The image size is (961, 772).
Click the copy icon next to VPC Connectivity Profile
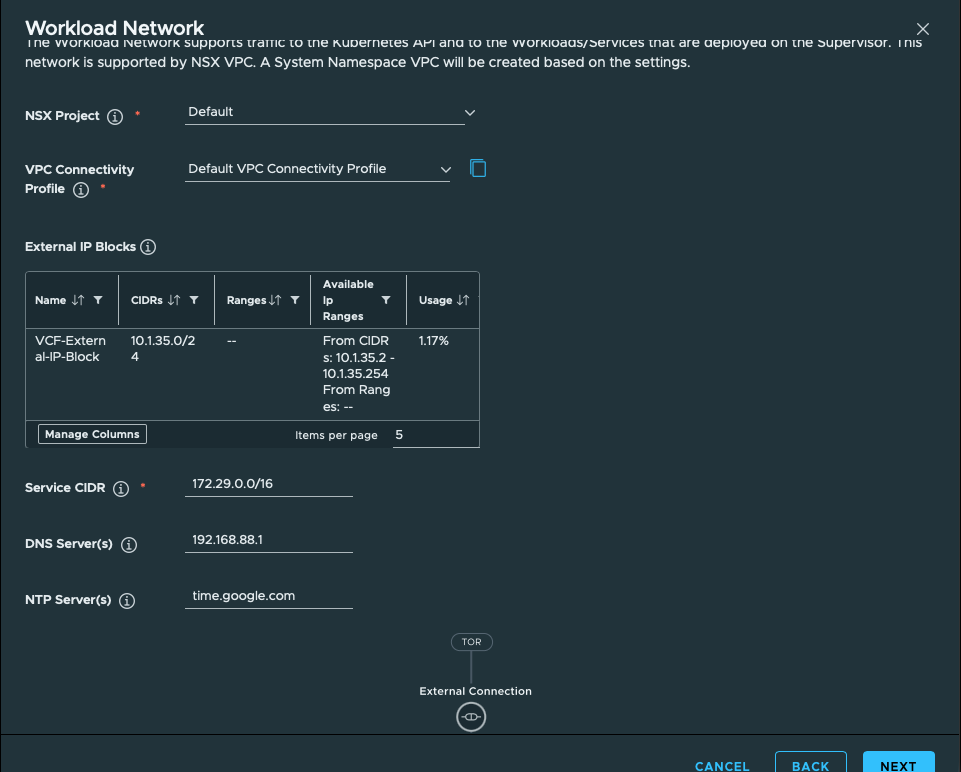pyautogui.click(x=478, y=168)
